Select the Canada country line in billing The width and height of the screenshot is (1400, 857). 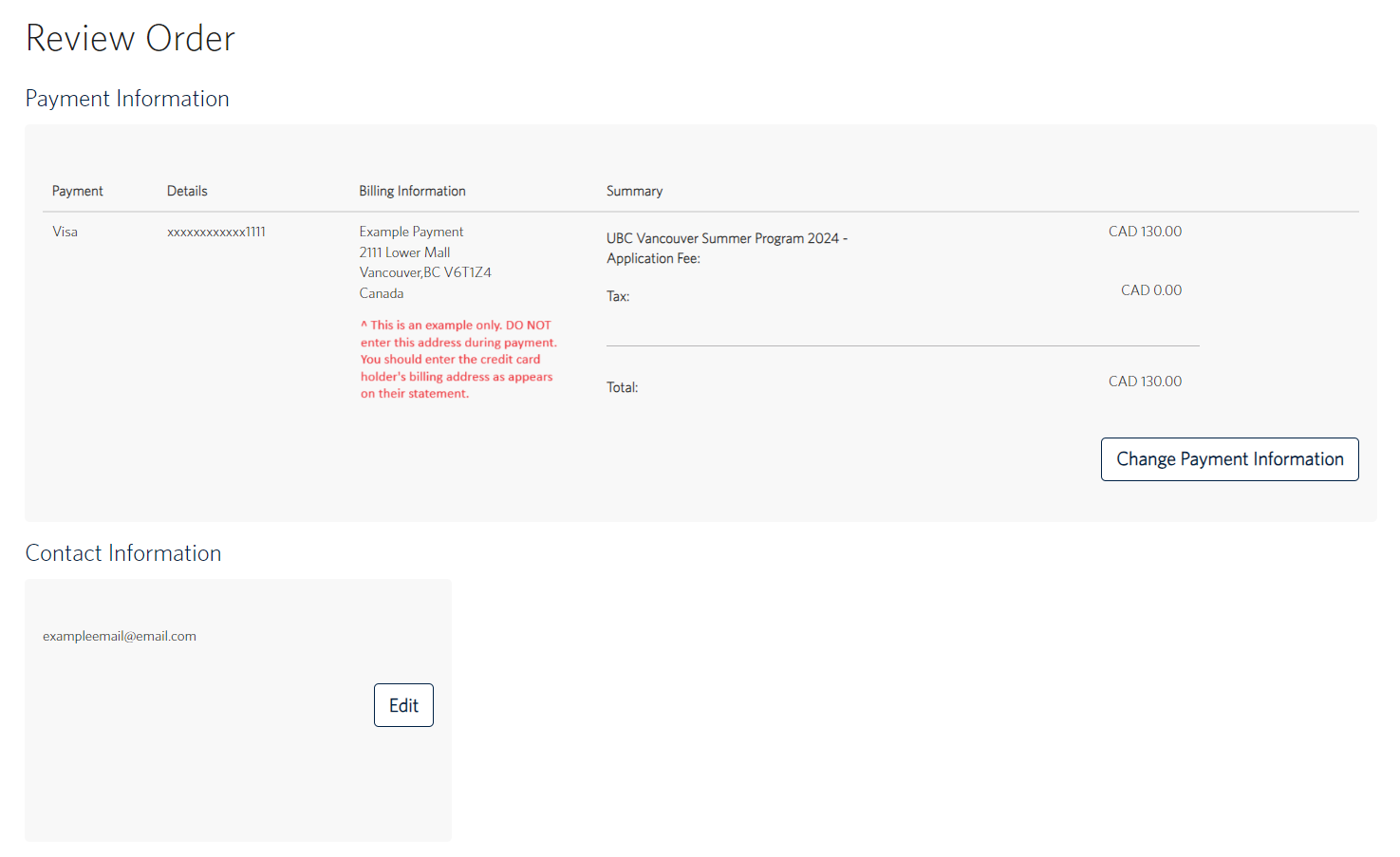382,293
